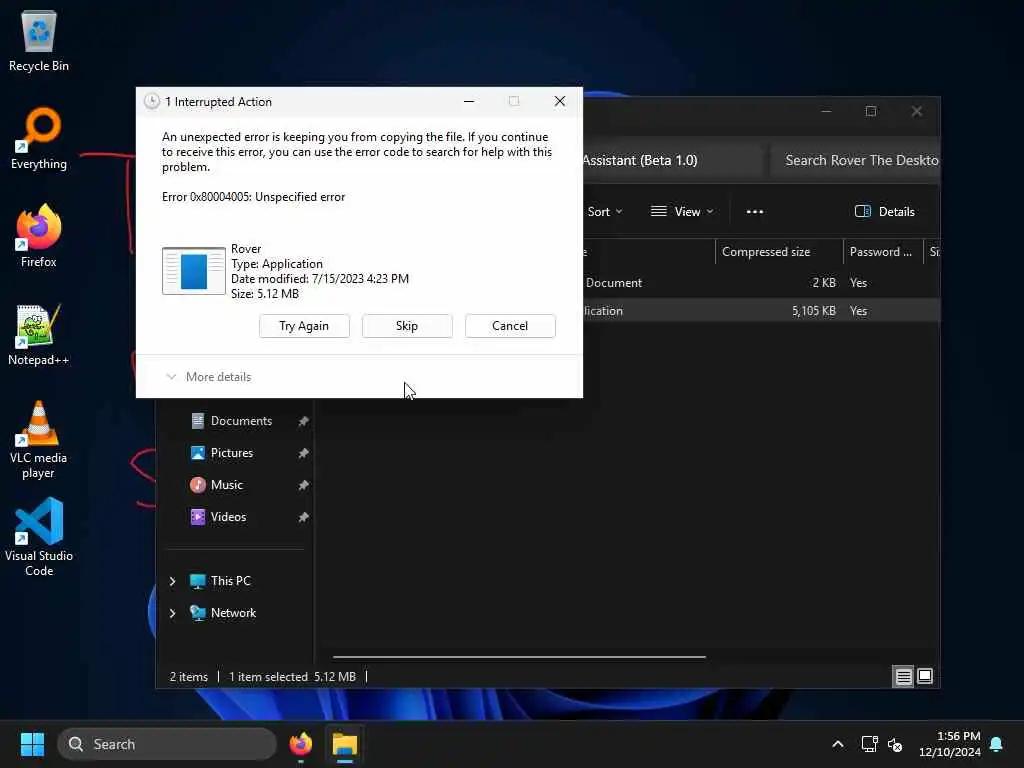Click Try Again in the error dialog

304,326
